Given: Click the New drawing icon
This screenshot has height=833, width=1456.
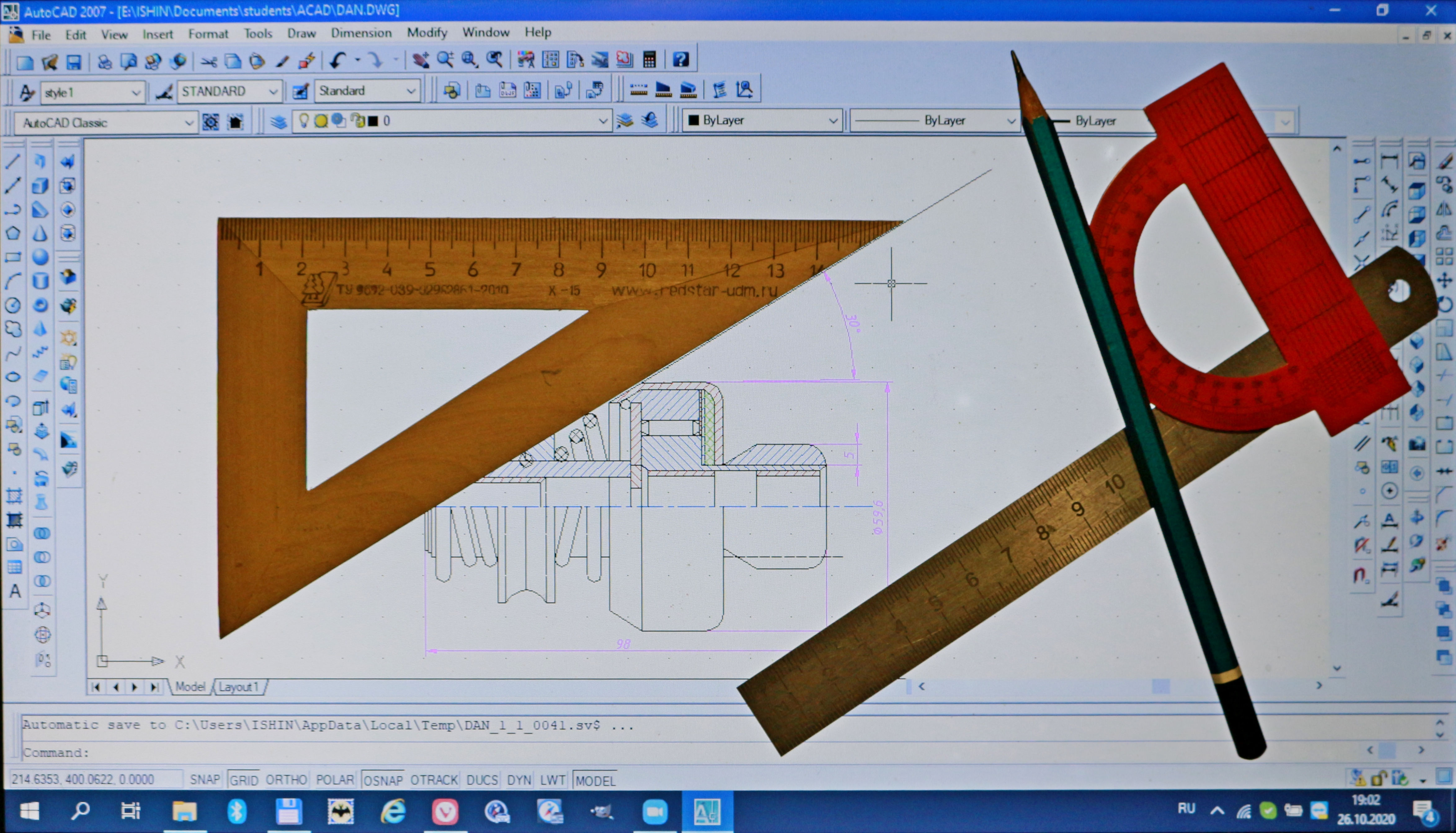Looking at the screenshot, I should pos(24,62).
